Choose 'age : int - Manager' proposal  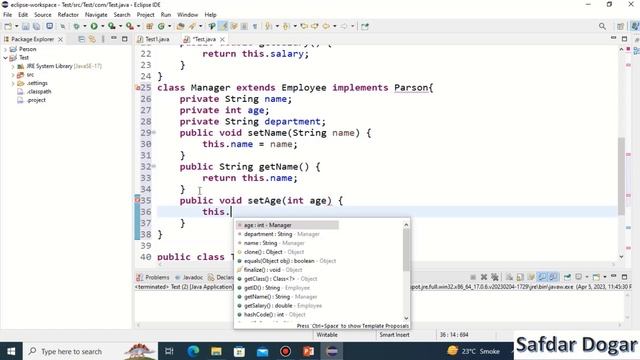[x=287, y=225]
